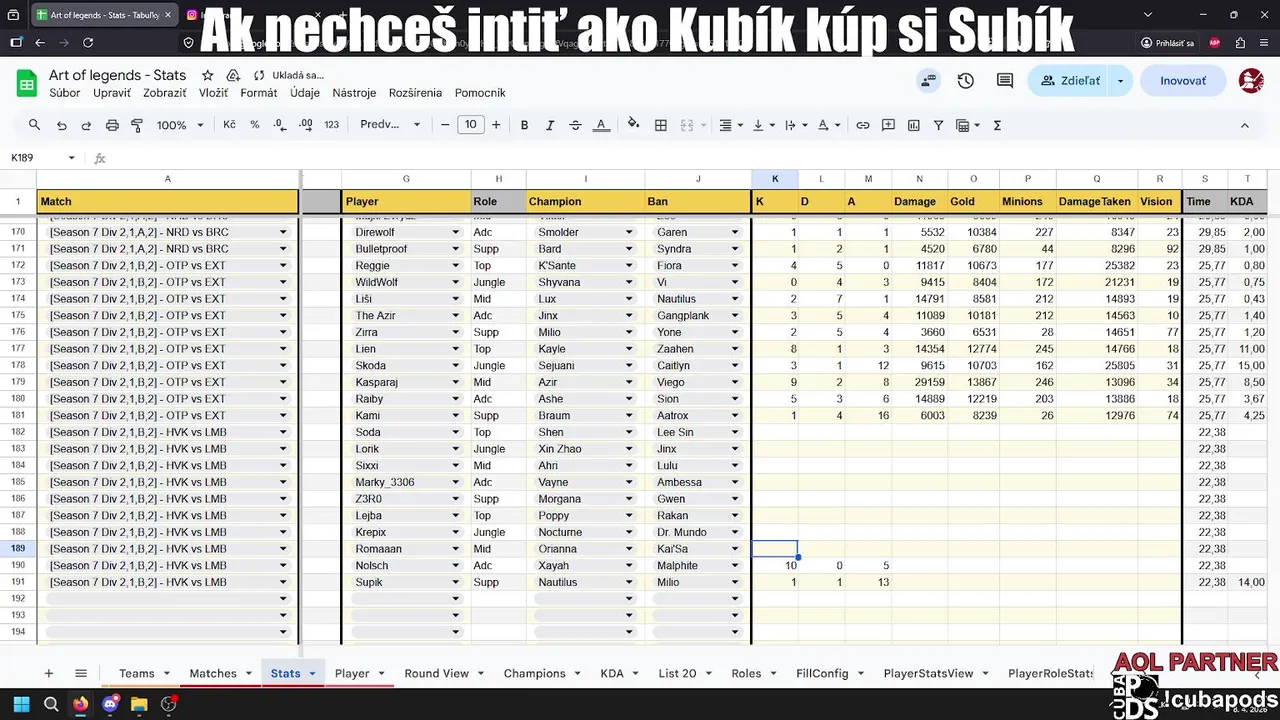Open Champion dropdown for Orianna row
Viewport: 1280px width, 720px height.
click(x=629, y=549)
